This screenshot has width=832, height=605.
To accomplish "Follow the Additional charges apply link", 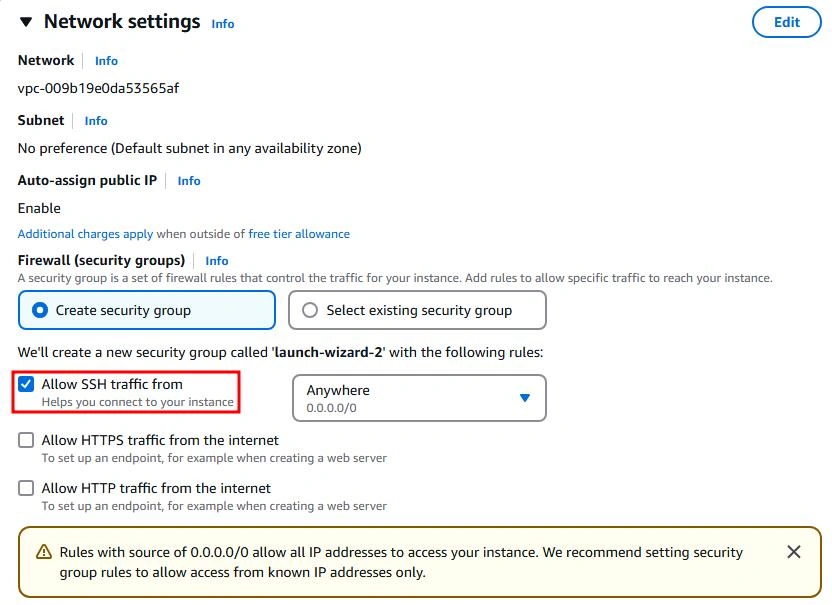I will pyautogui.click(x=85, y=234).
